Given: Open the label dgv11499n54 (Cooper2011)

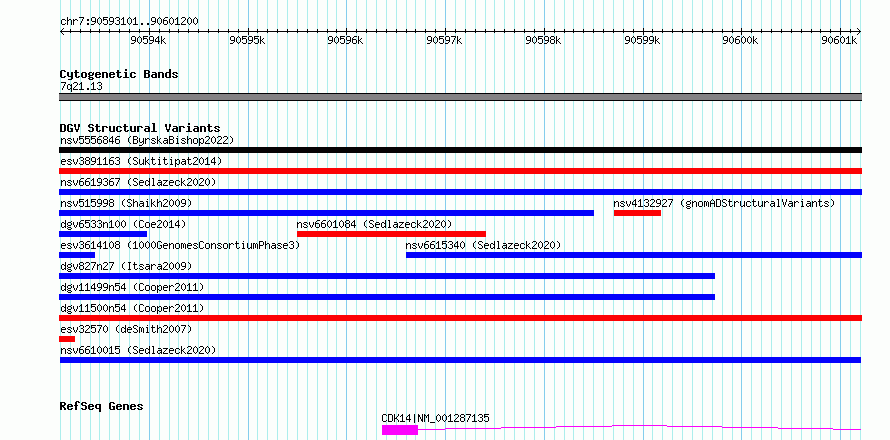Looking at the screenshot, I should pos(132,287).
